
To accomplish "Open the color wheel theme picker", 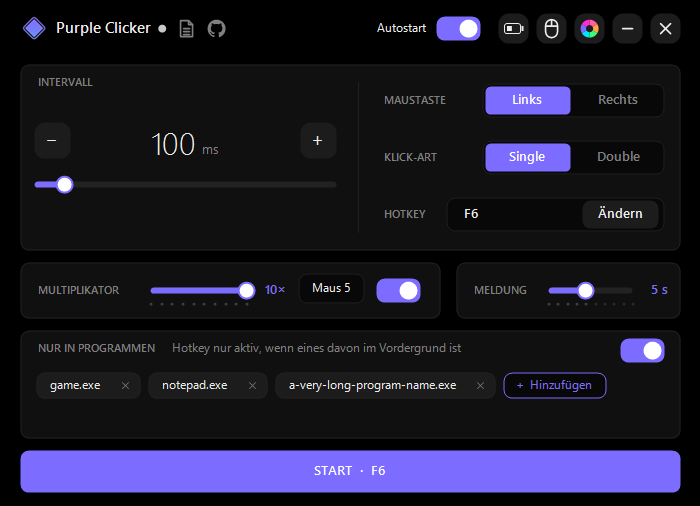I will 589,29.
